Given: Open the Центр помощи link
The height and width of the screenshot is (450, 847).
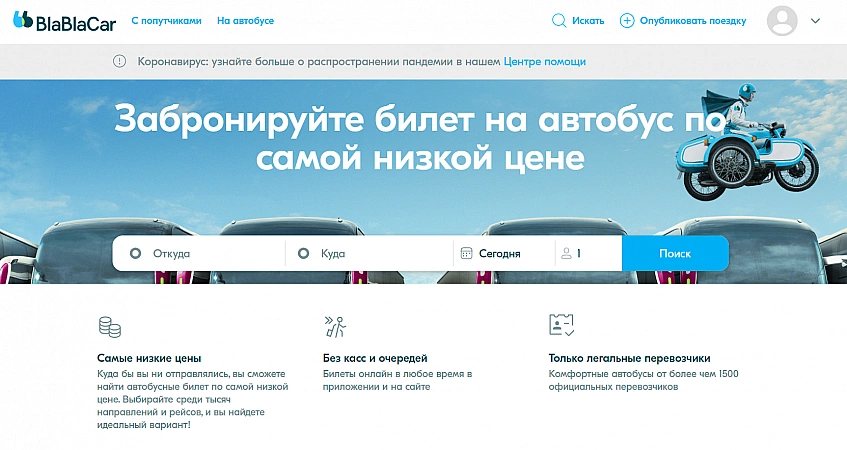Looking at the screenshot, I should [x=544, y=61].
